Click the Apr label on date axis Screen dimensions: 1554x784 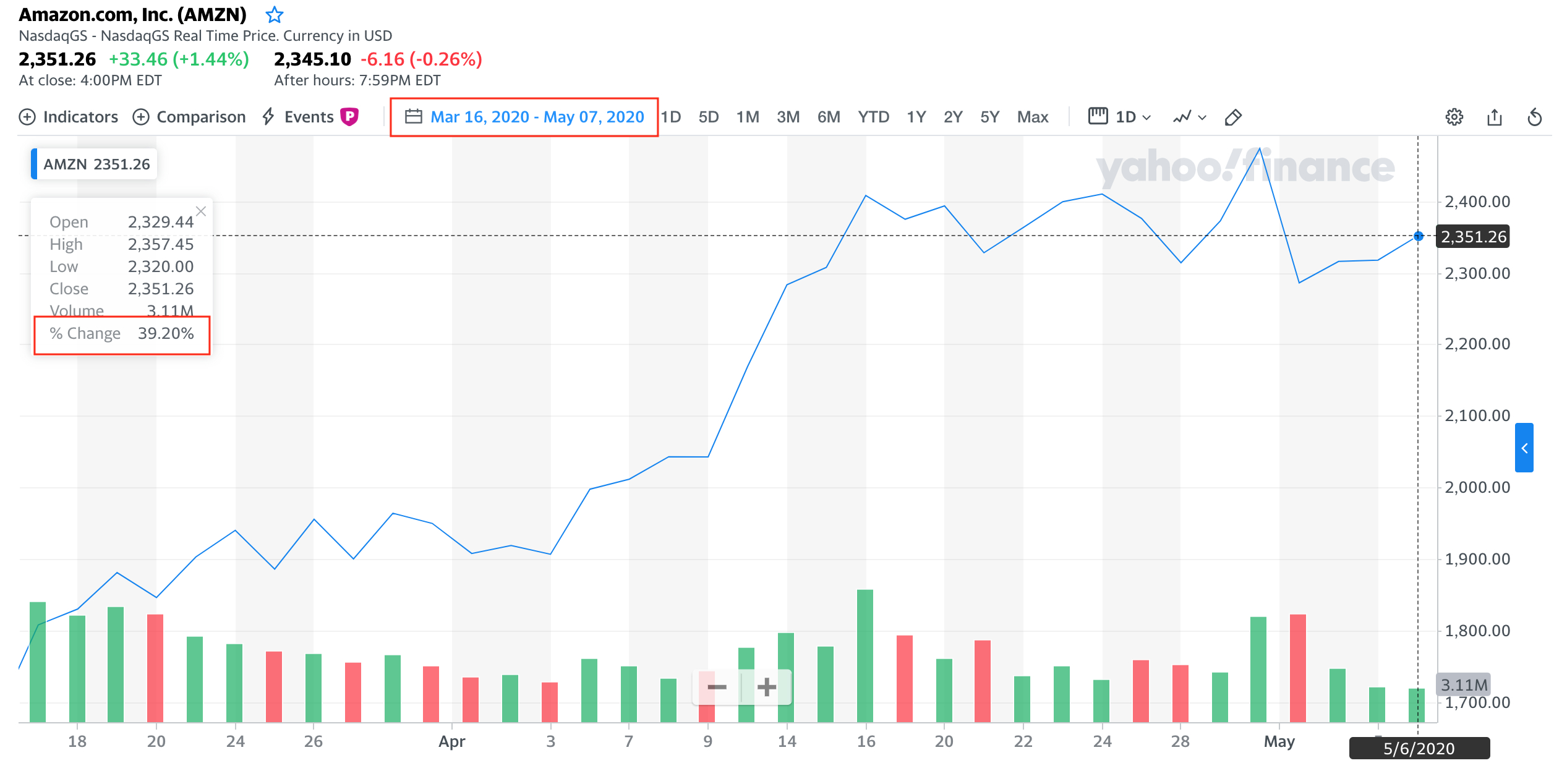point(451,741)
